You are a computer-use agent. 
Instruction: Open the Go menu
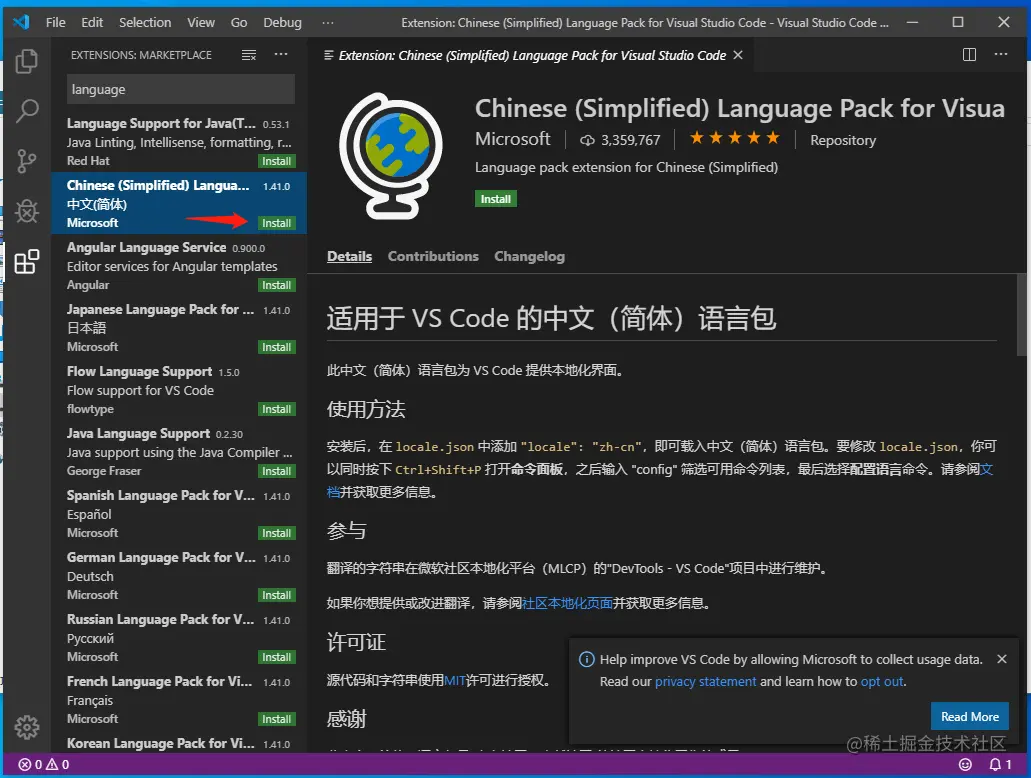(239, 22)
